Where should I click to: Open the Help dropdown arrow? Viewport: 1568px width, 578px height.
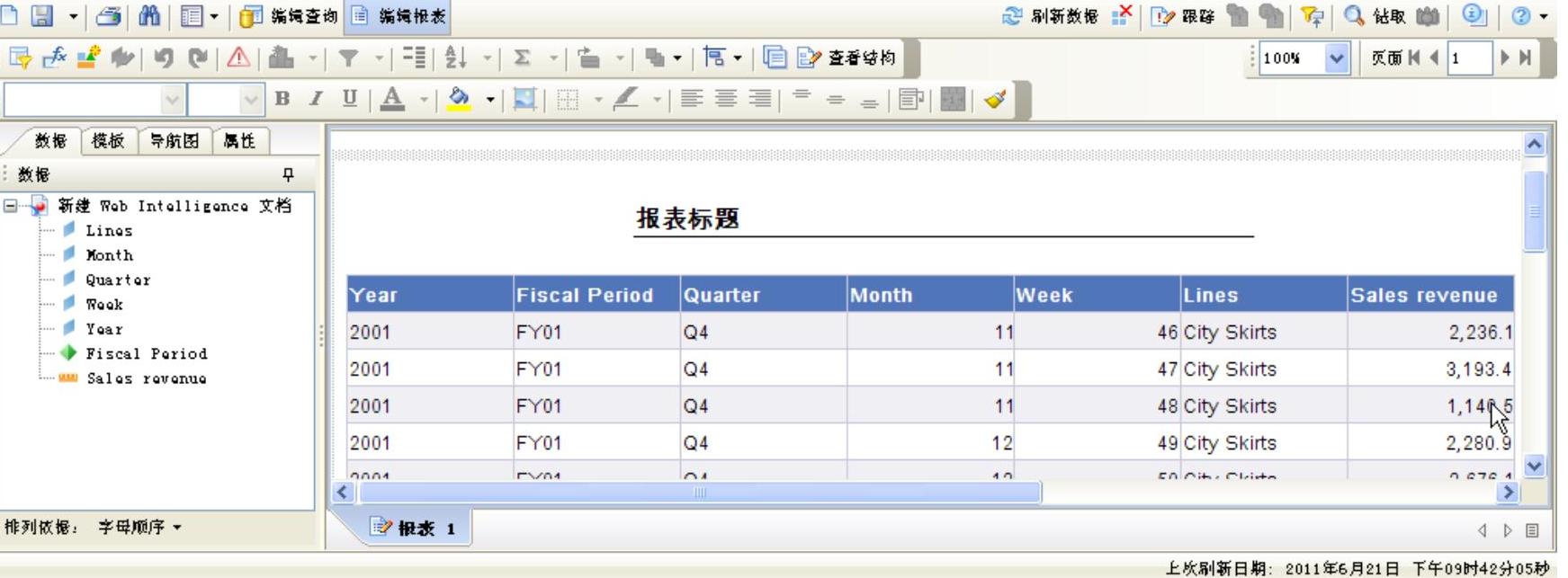[1544, 16]
